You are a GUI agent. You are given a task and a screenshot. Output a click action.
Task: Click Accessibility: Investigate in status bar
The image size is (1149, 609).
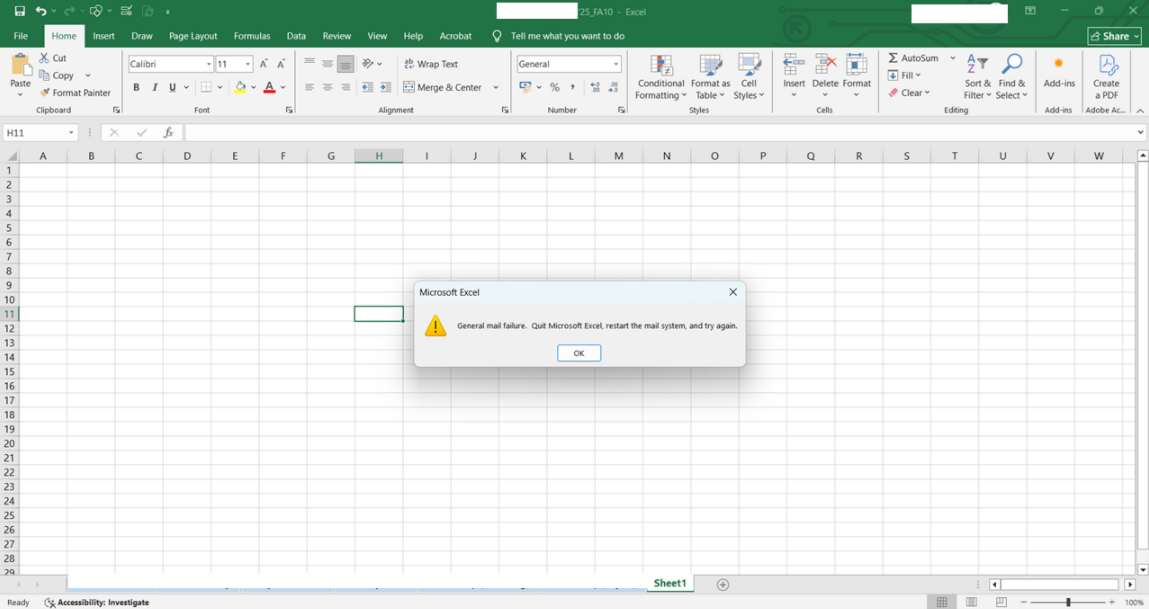97,602
